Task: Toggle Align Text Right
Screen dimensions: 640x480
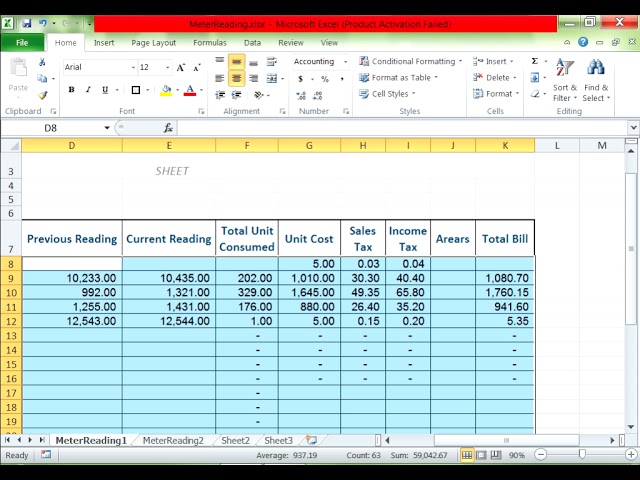Action: [253, 78]
